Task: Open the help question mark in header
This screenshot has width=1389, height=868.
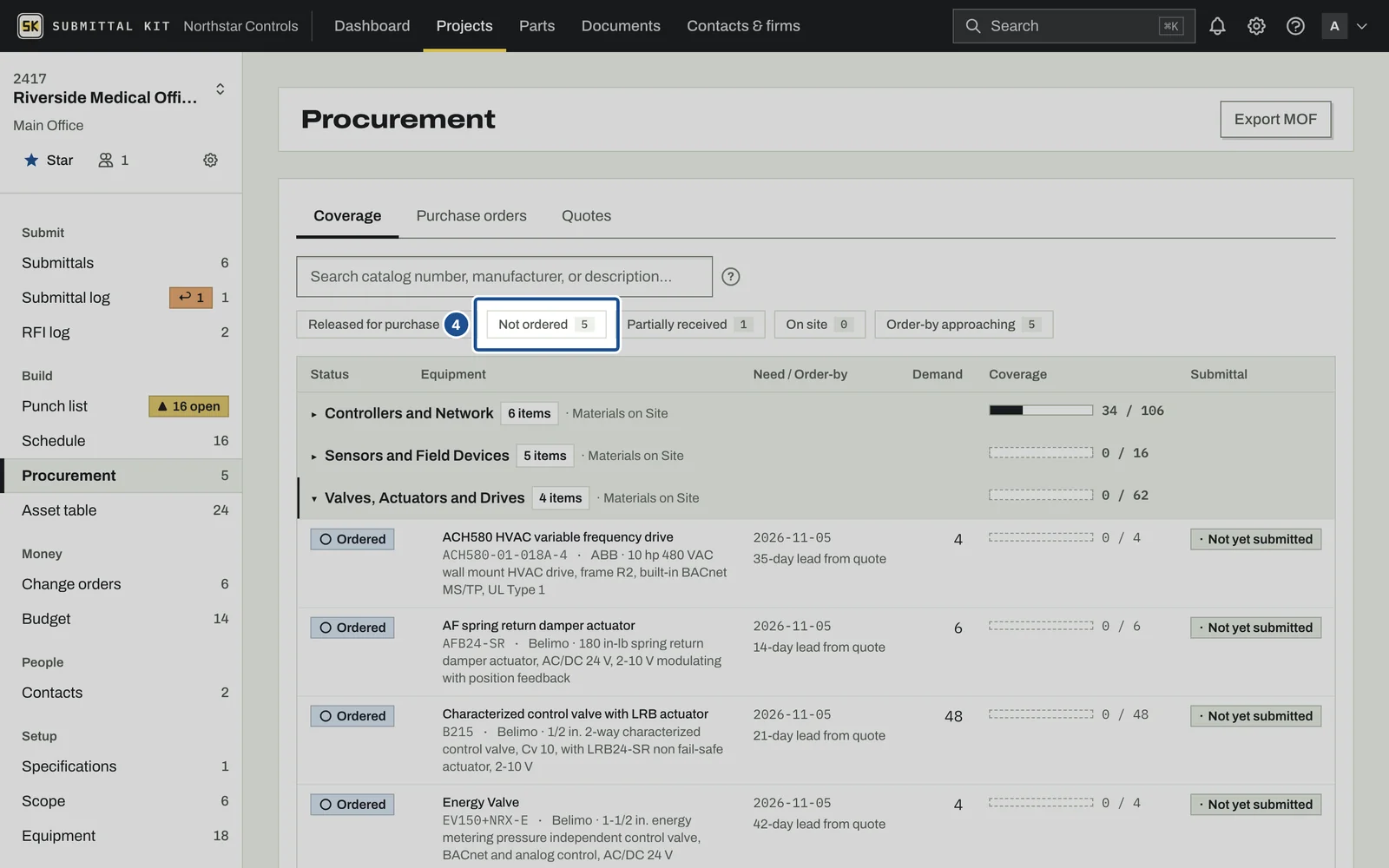Action: [x=1295, y=26]
